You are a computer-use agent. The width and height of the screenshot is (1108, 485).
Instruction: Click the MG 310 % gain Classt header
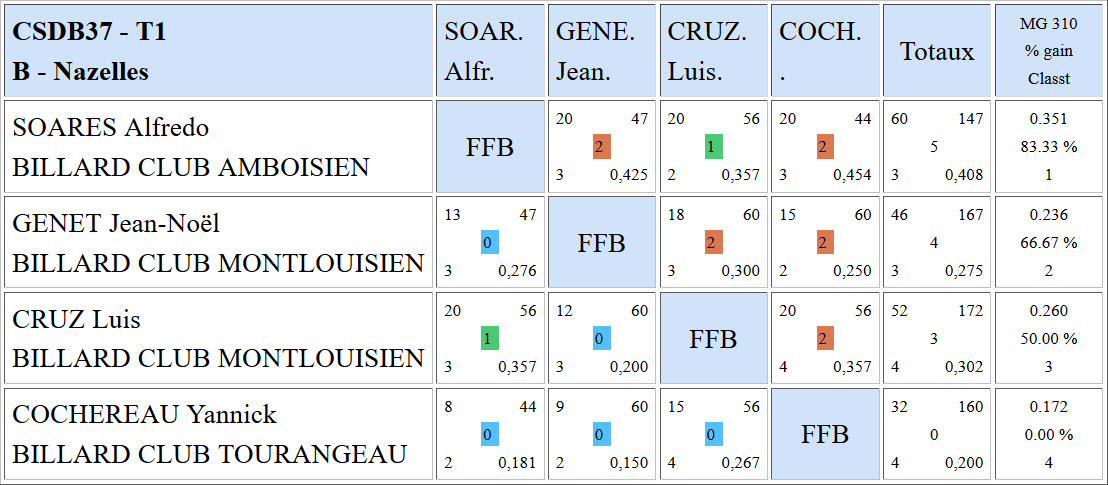coord(1049,51)
